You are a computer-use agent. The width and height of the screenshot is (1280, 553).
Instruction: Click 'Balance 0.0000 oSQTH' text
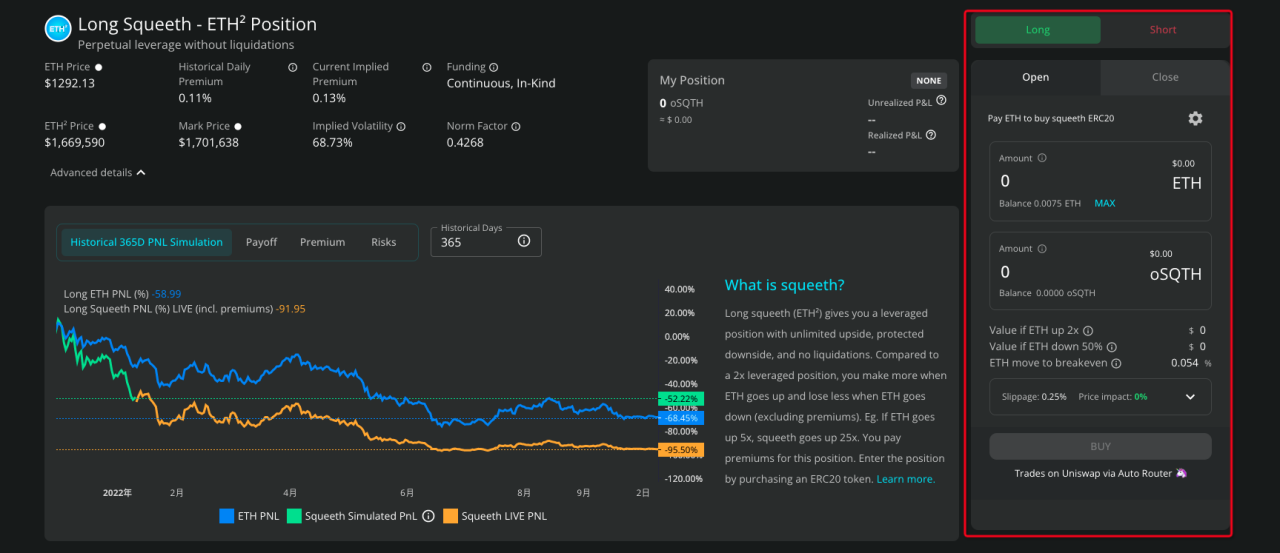click(1047, 293)
